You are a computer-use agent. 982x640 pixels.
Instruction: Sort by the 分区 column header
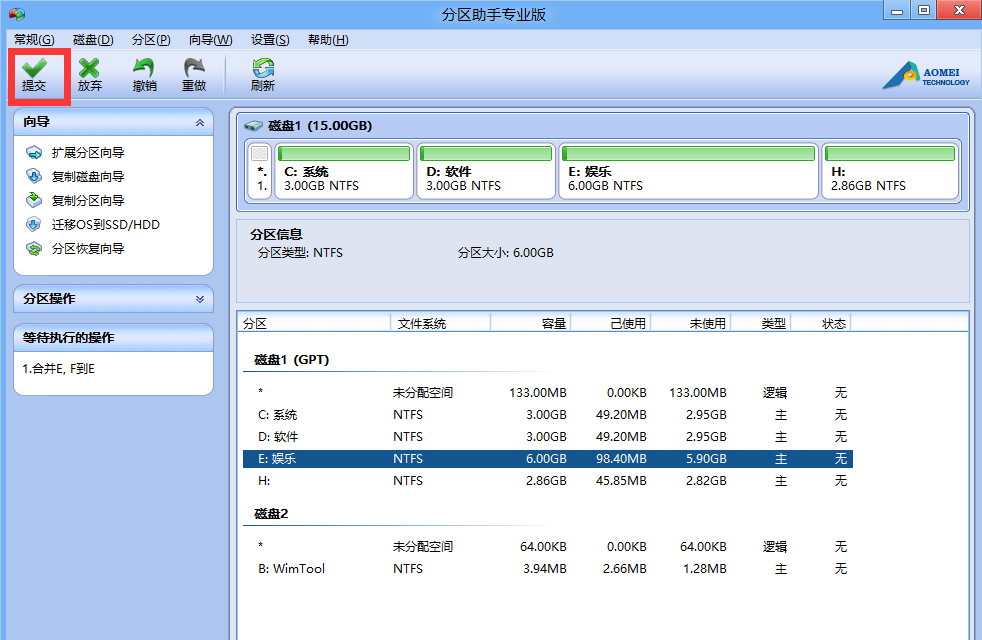coord(314,323)
